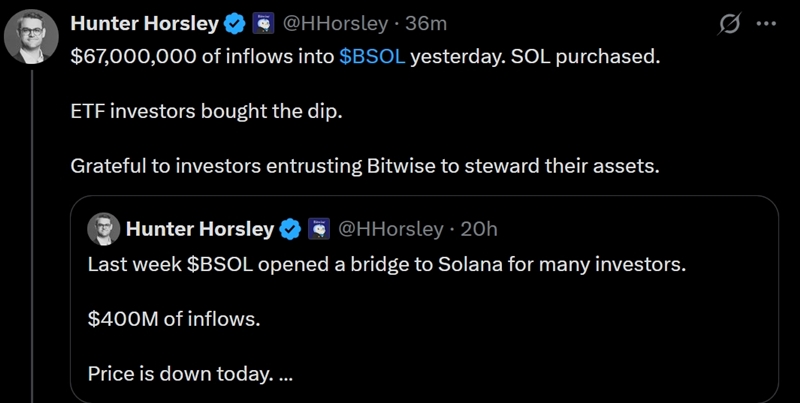Click the verified badge in the quoted post

tap(289, 229)
